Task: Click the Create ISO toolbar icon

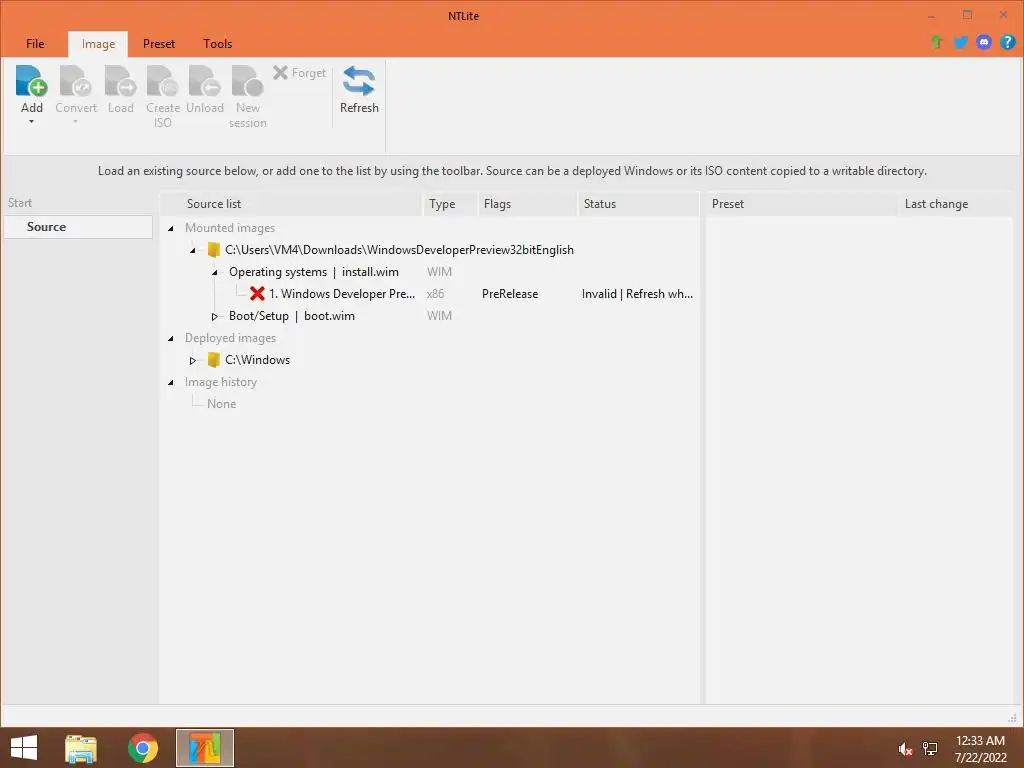Action: (163, 81)
